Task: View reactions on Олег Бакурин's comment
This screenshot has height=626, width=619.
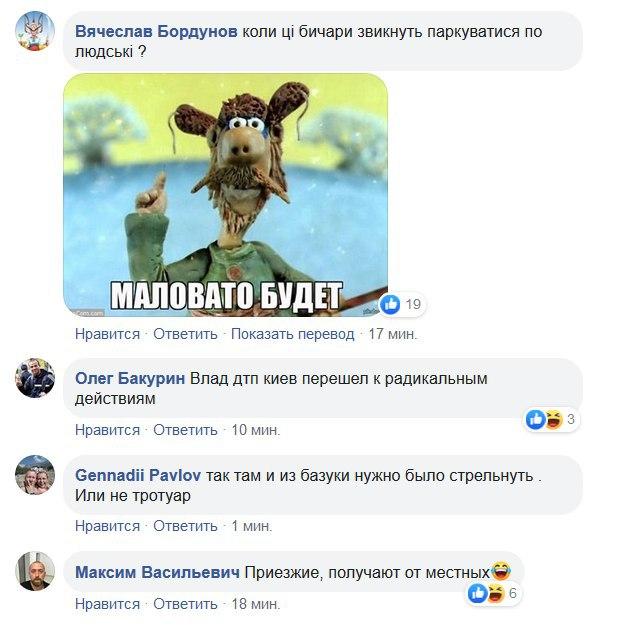Action: pos(551,419)
